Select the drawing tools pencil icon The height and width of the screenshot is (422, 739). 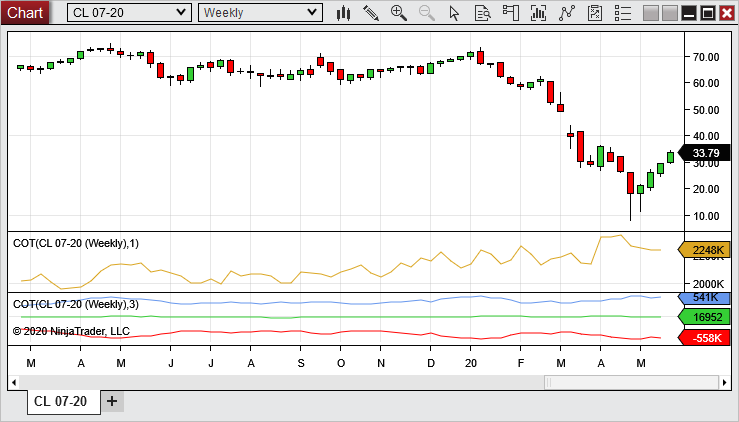pos(371,13)
